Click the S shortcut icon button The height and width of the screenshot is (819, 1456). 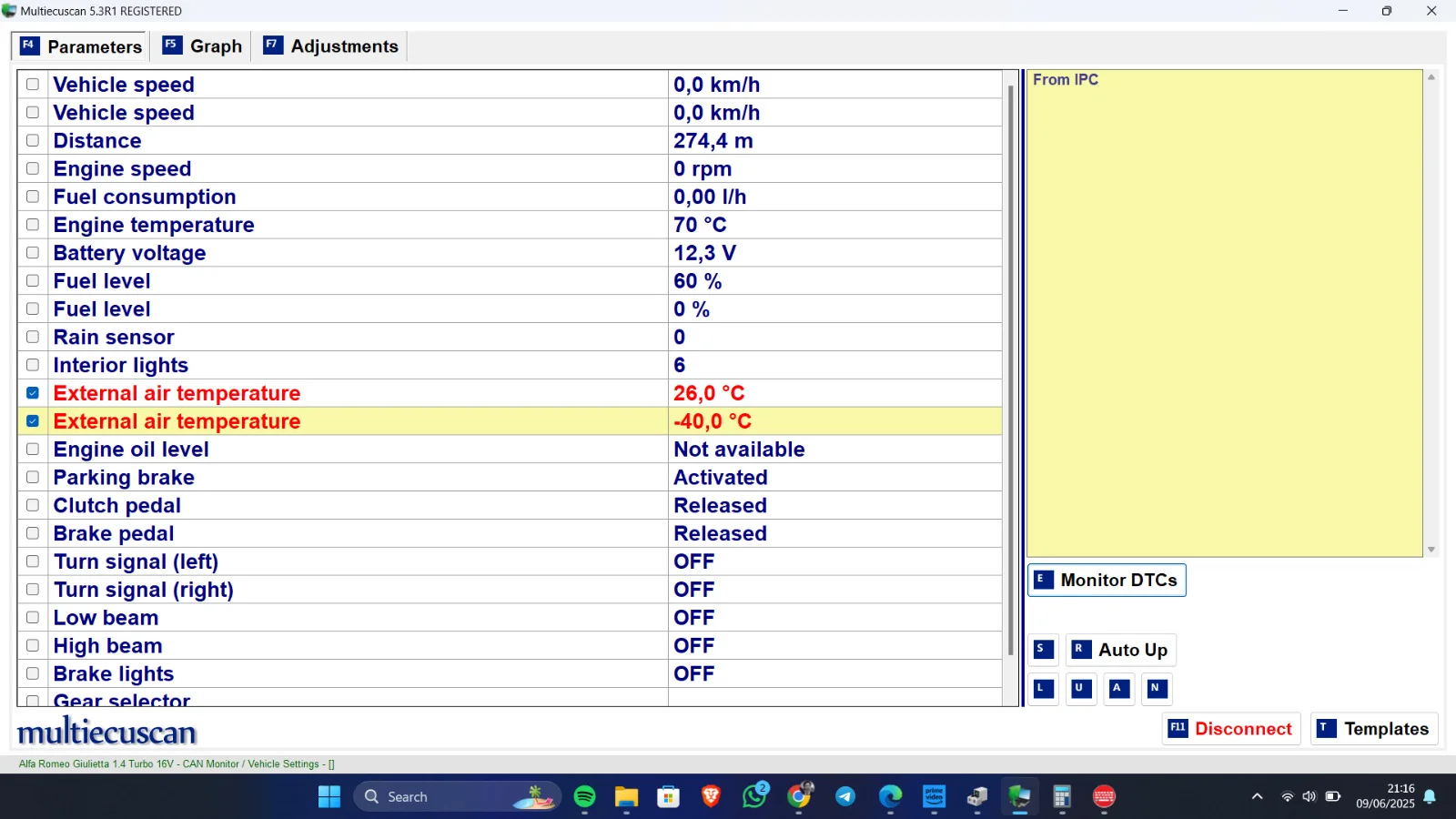click(x=1043, y=650)
